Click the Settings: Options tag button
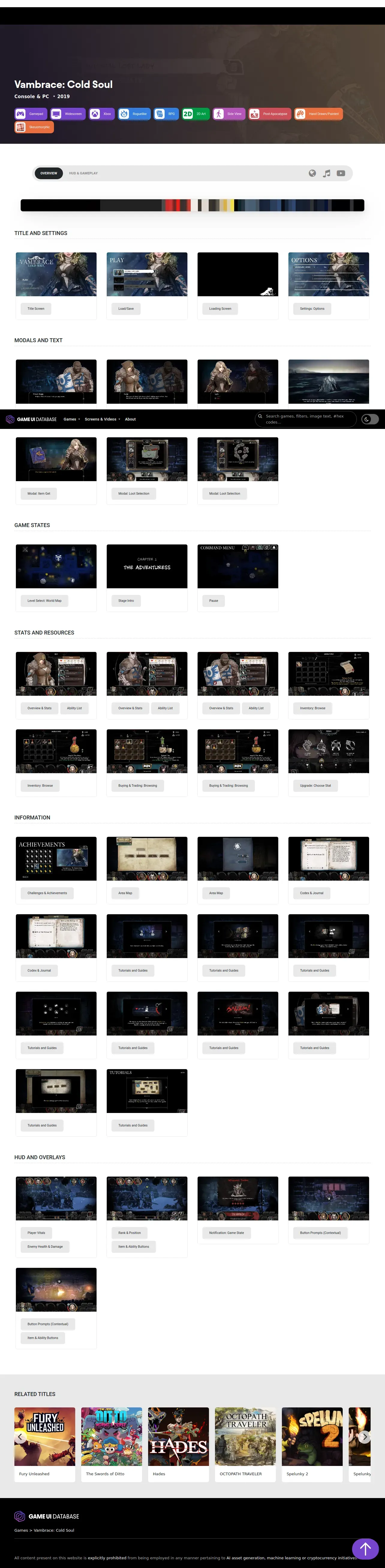The image size is (385, 1568). pos(312,309)
